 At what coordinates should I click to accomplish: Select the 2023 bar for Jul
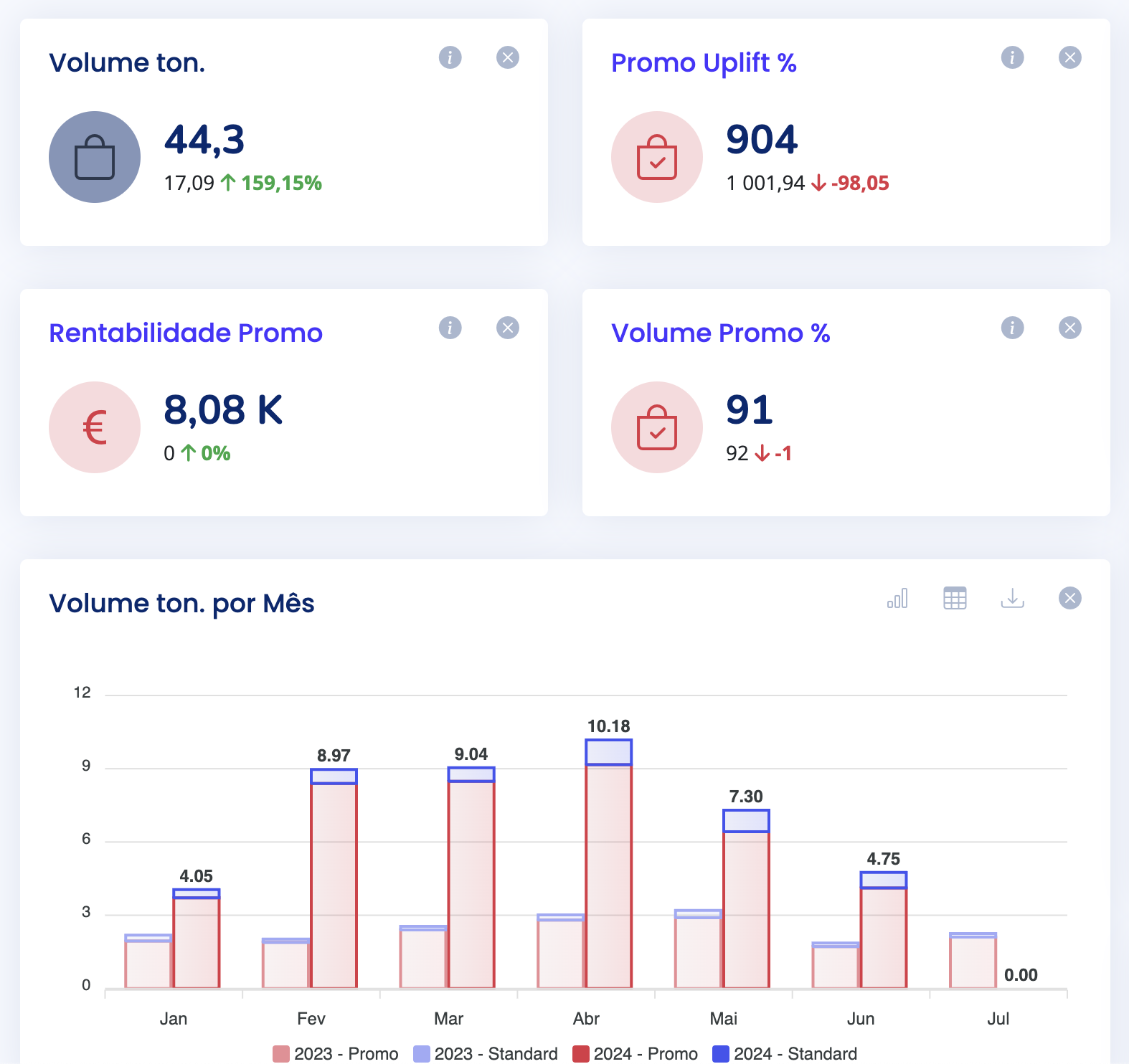pos(973,961)
